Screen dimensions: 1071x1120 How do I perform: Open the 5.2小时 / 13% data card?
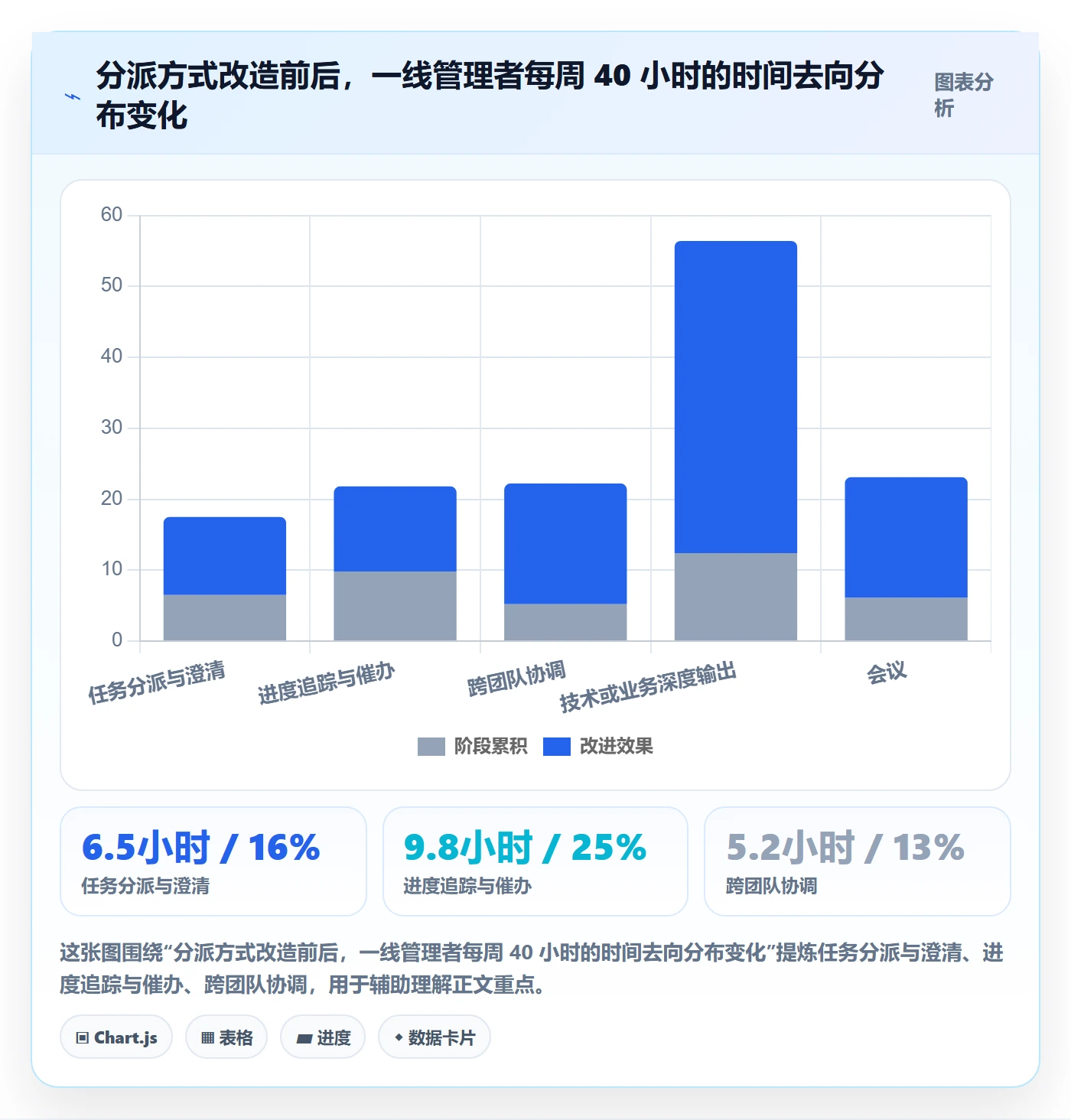click(858, 861)
